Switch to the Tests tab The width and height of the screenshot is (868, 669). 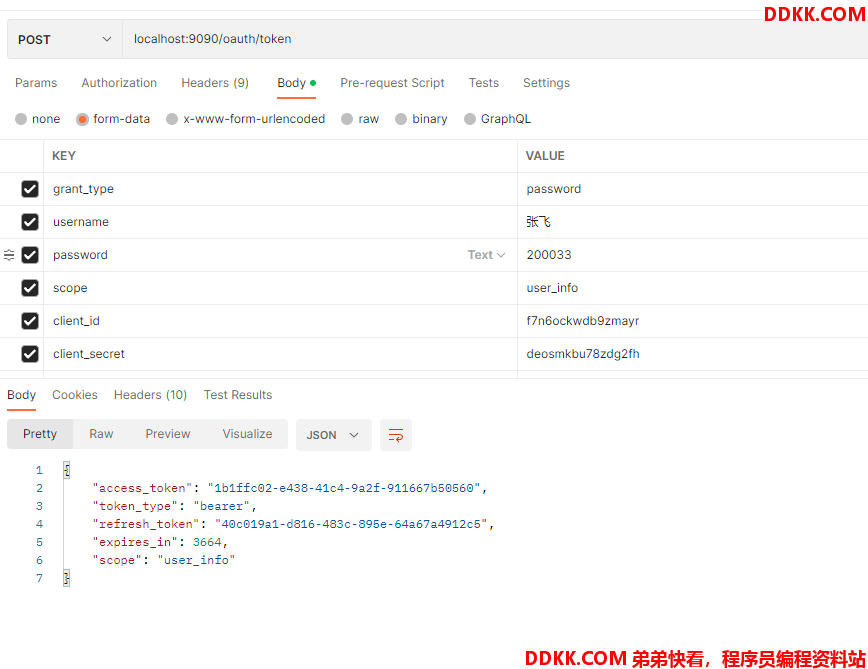click(483, 83)
